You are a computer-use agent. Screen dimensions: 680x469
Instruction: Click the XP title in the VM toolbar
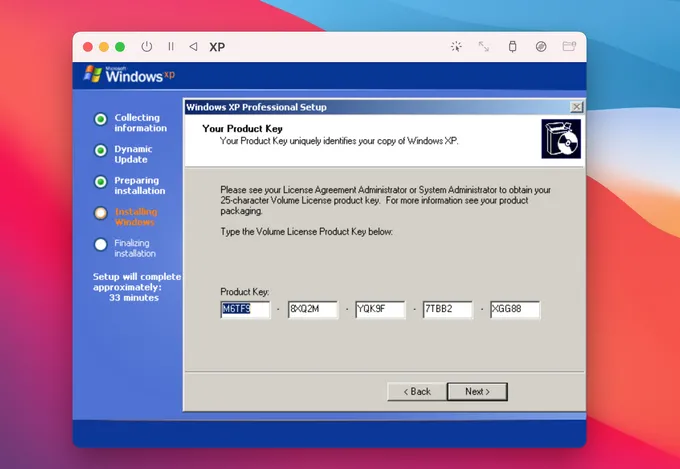(x=217, y=47)
